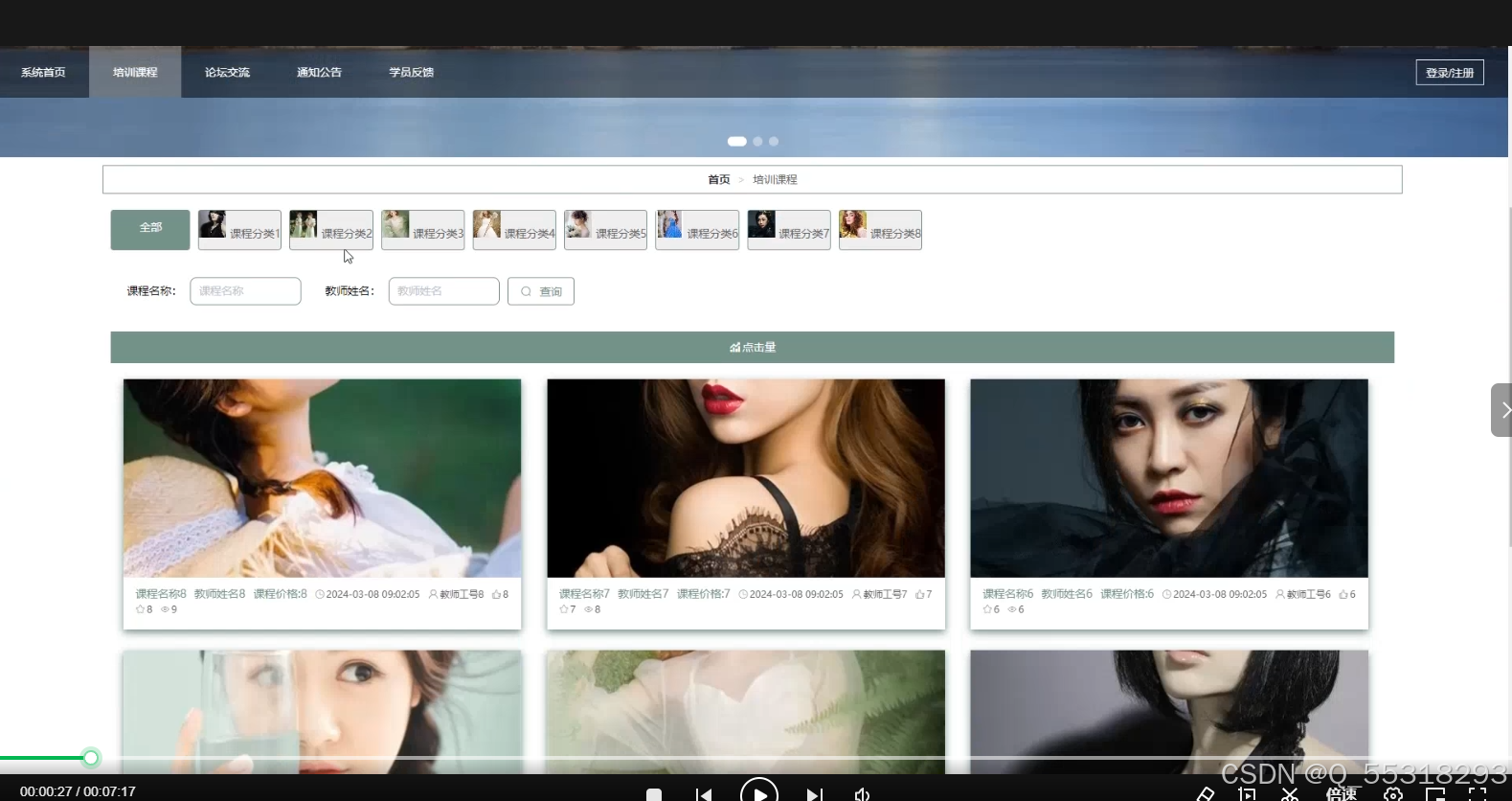
Task: Click the clock icon on 课程名称6 card
Action: click(1166, 594)
